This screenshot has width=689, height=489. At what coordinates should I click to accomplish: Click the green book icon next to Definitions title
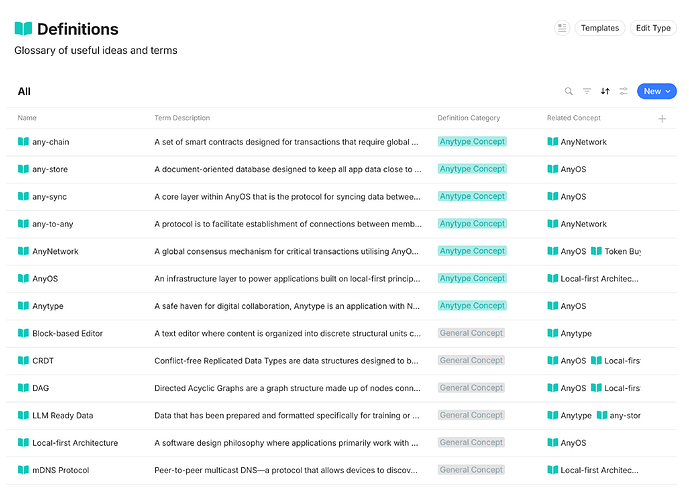point(23,29)
